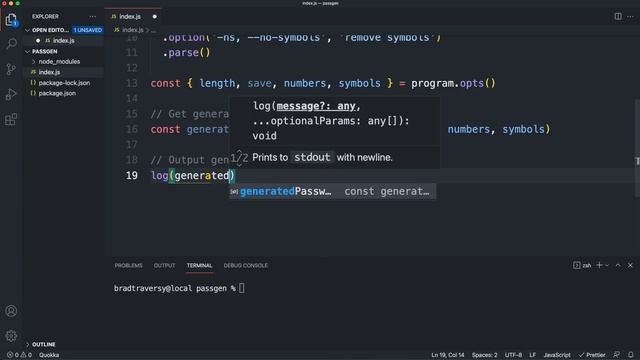Open the launch profile dropdown arrow
Screen dimensions: 640x360
607,265
